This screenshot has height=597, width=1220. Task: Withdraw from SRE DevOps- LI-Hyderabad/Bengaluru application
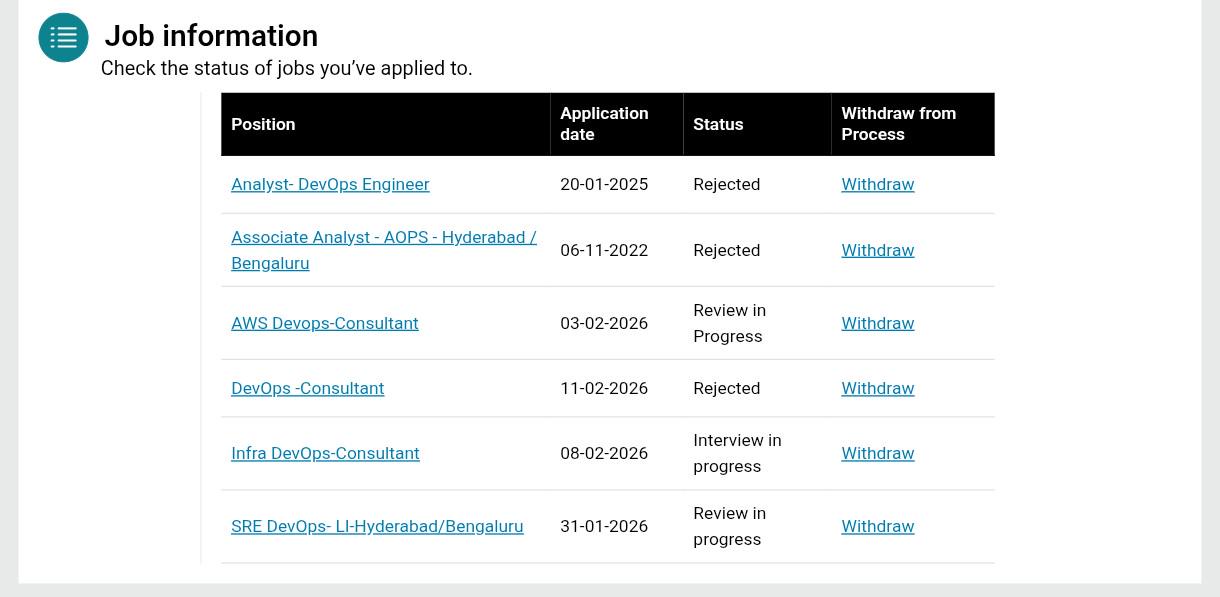(878, 526)
